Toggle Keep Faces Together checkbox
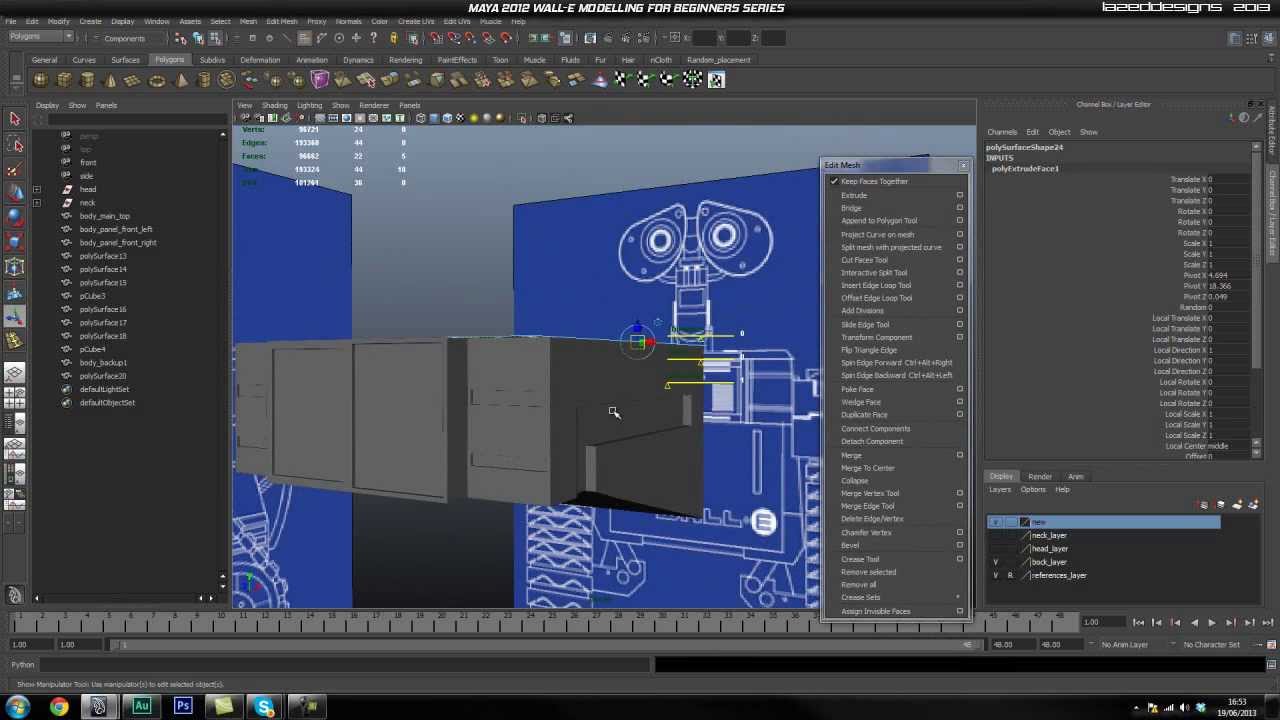1280x720 pixels. pyautogui.click(x=834, y=182)
